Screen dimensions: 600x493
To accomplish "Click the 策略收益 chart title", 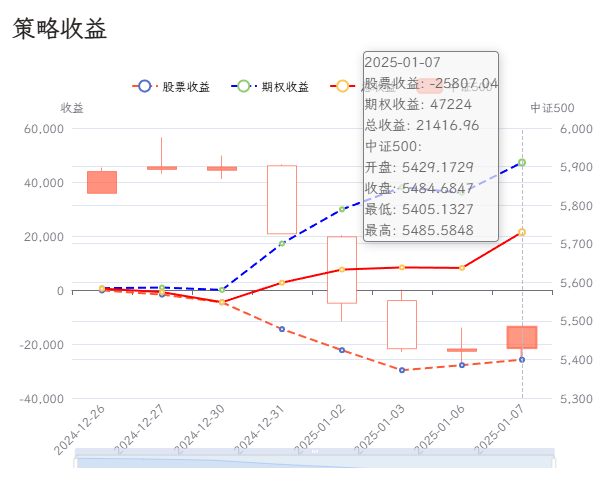I will coord(60,29).
